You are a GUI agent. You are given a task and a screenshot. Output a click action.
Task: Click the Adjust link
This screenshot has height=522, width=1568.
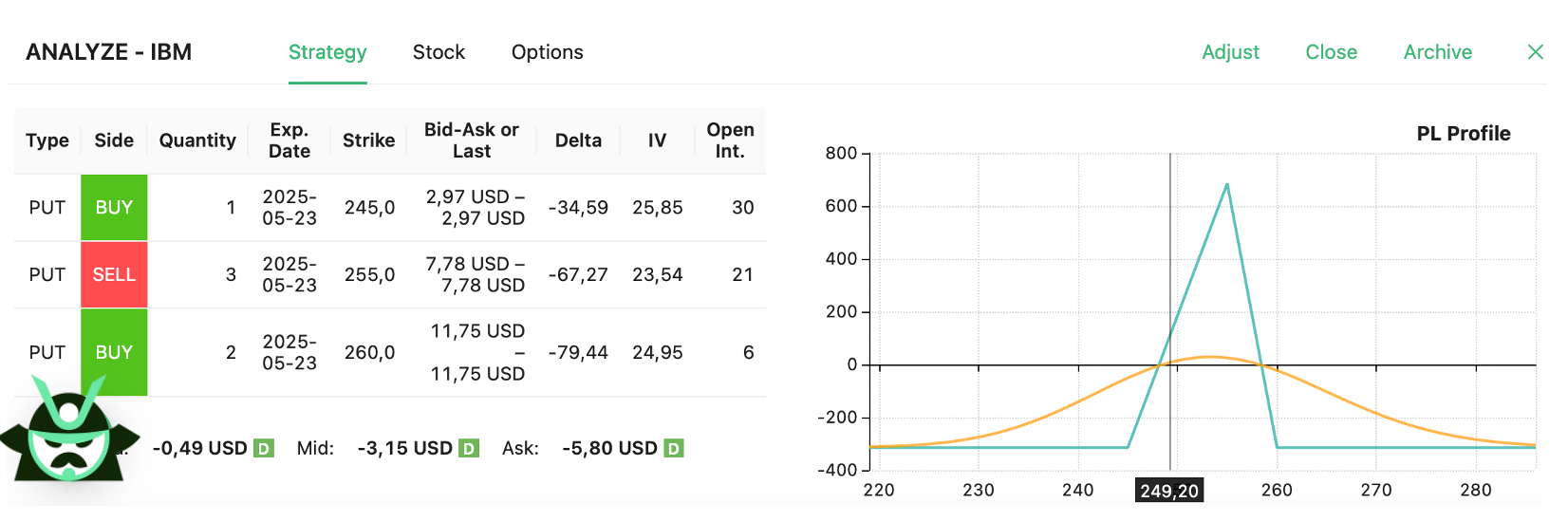[1230, 52]
